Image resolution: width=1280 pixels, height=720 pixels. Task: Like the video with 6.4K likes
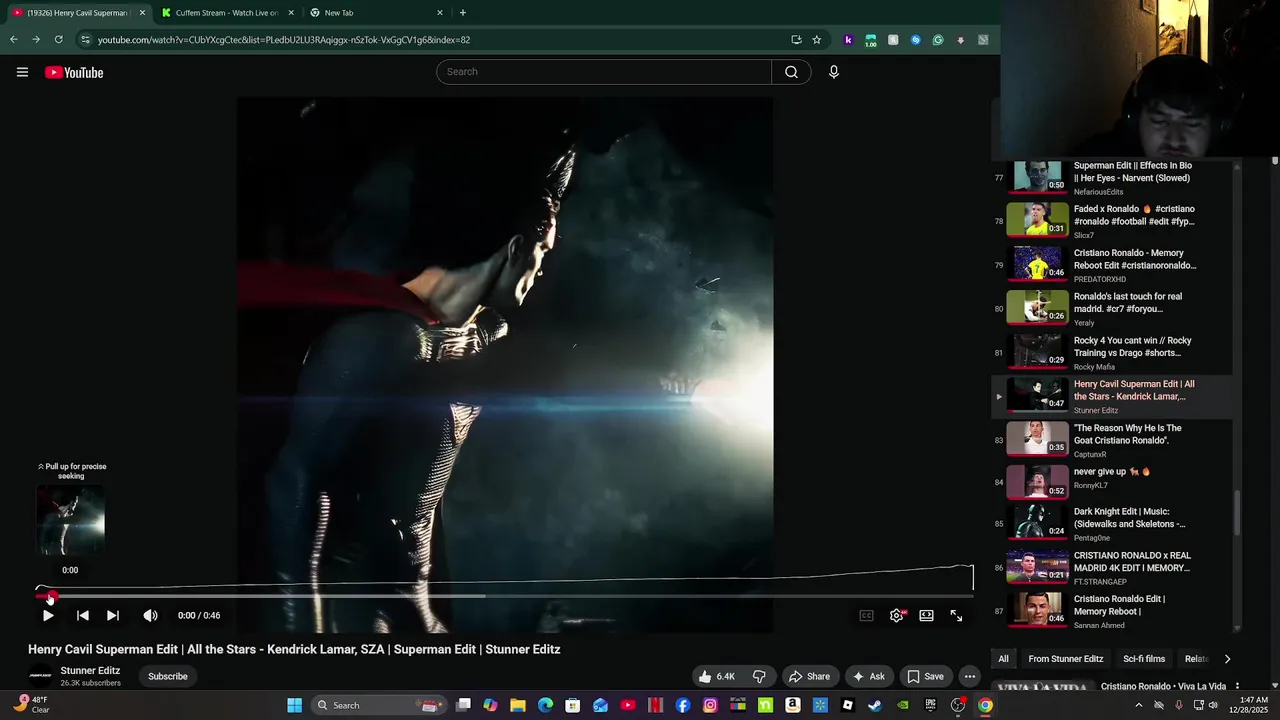pos(717,676)
